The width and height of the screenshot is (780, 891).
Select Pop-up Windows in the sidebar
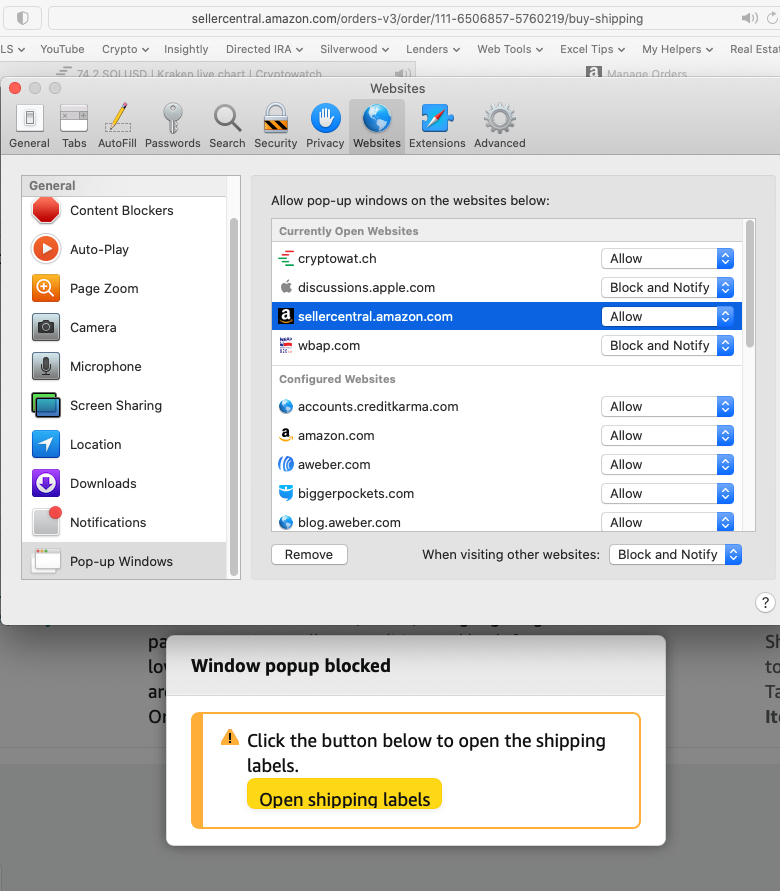(x=124, y=561)
